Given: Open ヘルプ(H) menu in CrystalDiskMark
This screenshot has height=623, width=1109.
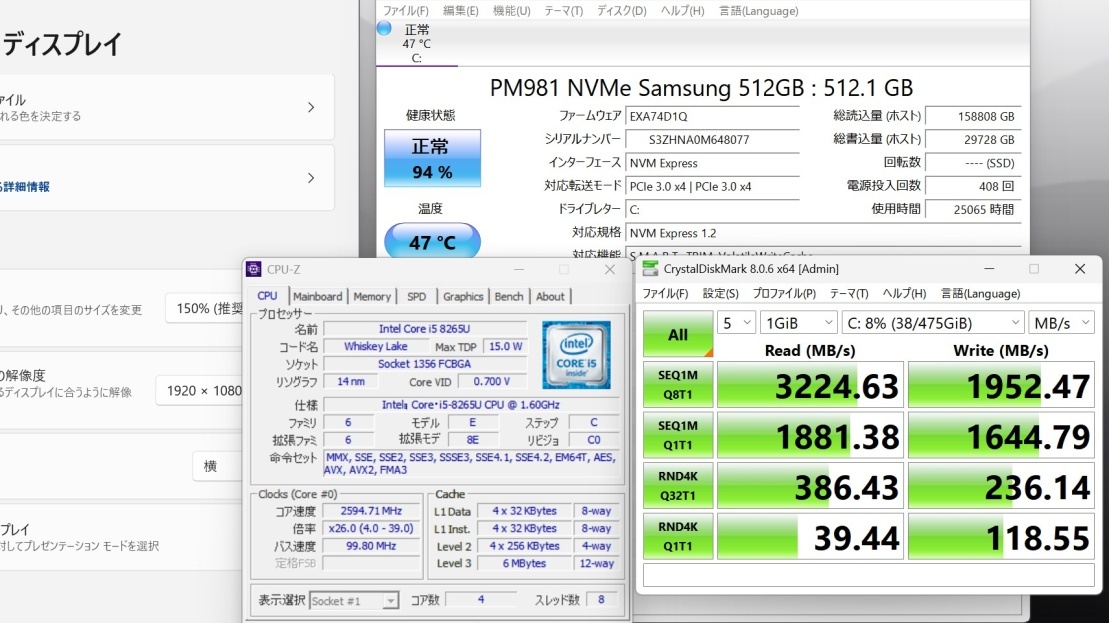Looking at the screenshot, I should (x=904, y=293).
